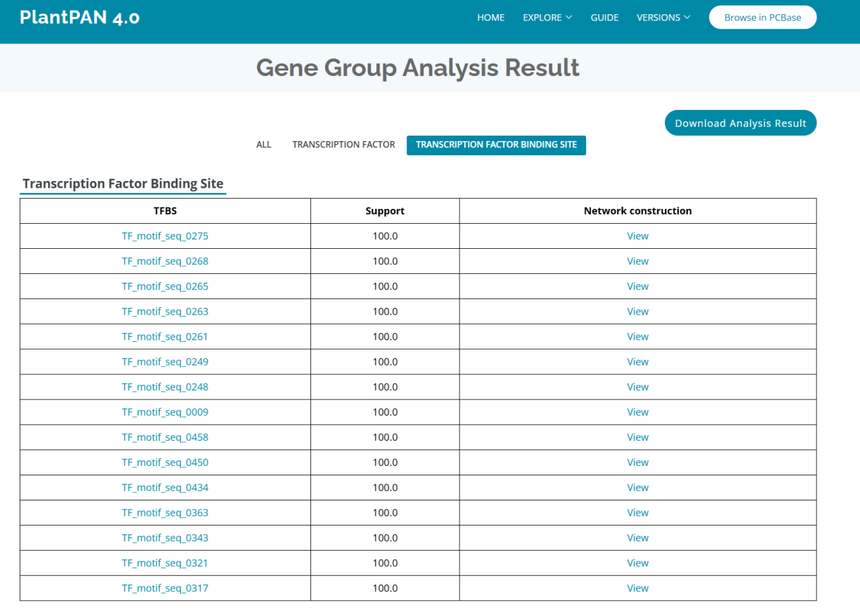Open the TF_motif_seq_0009 link

[x=165, y=412]
